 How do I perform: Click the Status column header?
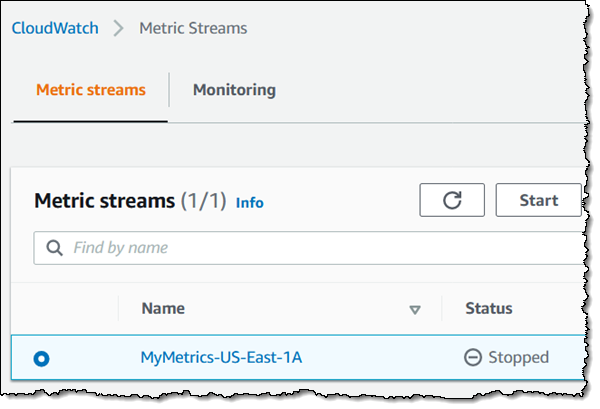click(488, 309)
